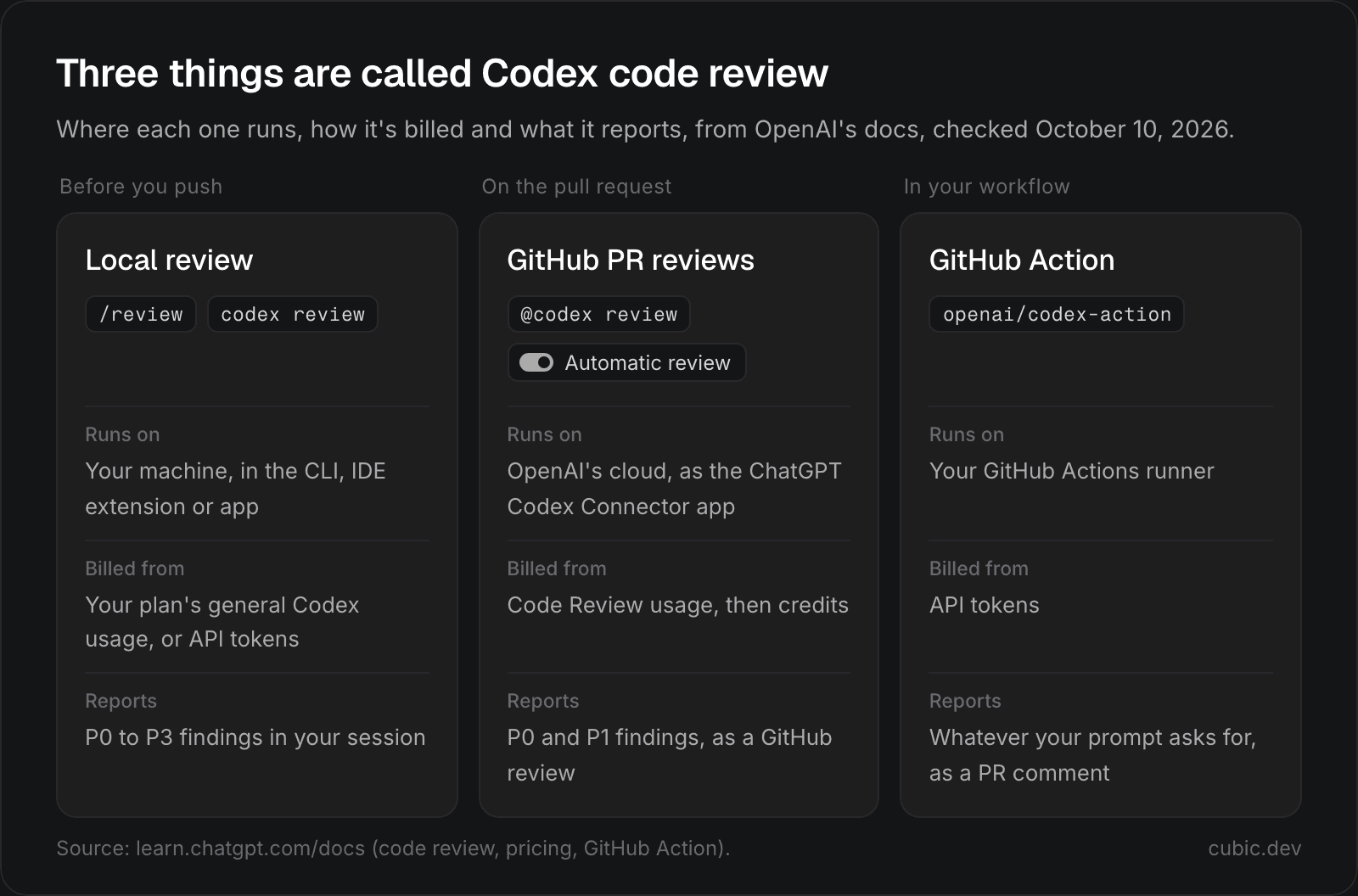The height and width of the screenshot is (896, 1358).
Task: Select the Local review card heading
Action: [169, 260]
